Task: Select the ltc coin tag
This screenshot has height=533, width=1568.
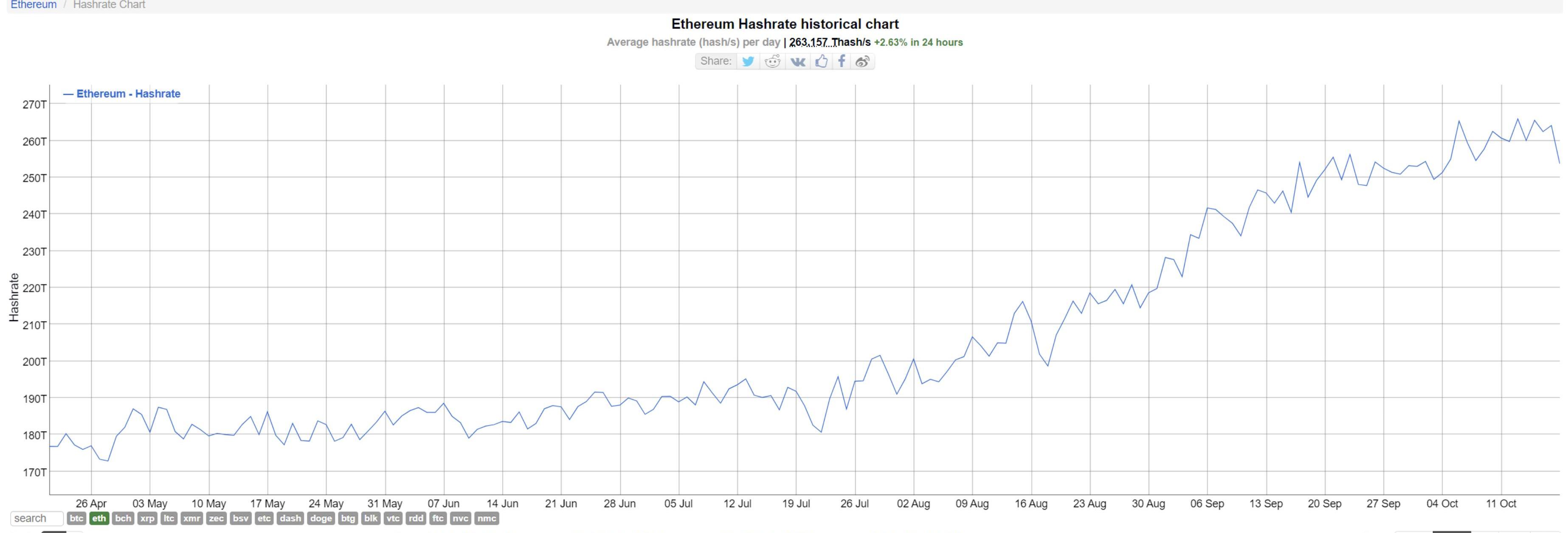Action: 169,519
